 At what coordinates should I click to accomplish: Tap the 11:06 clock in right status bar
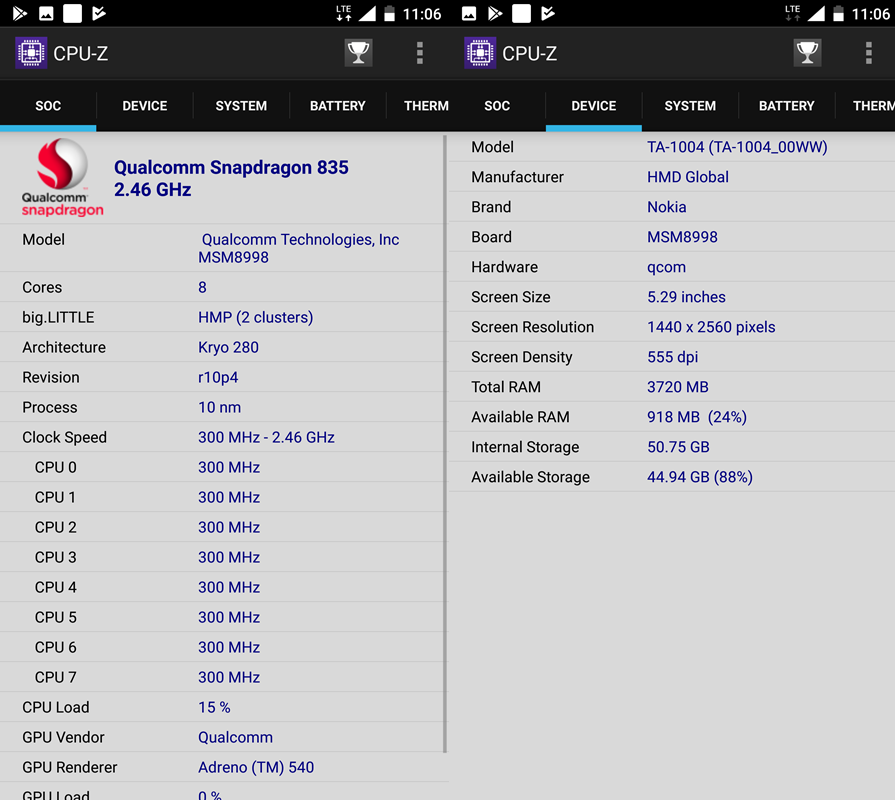pos(870,14)
